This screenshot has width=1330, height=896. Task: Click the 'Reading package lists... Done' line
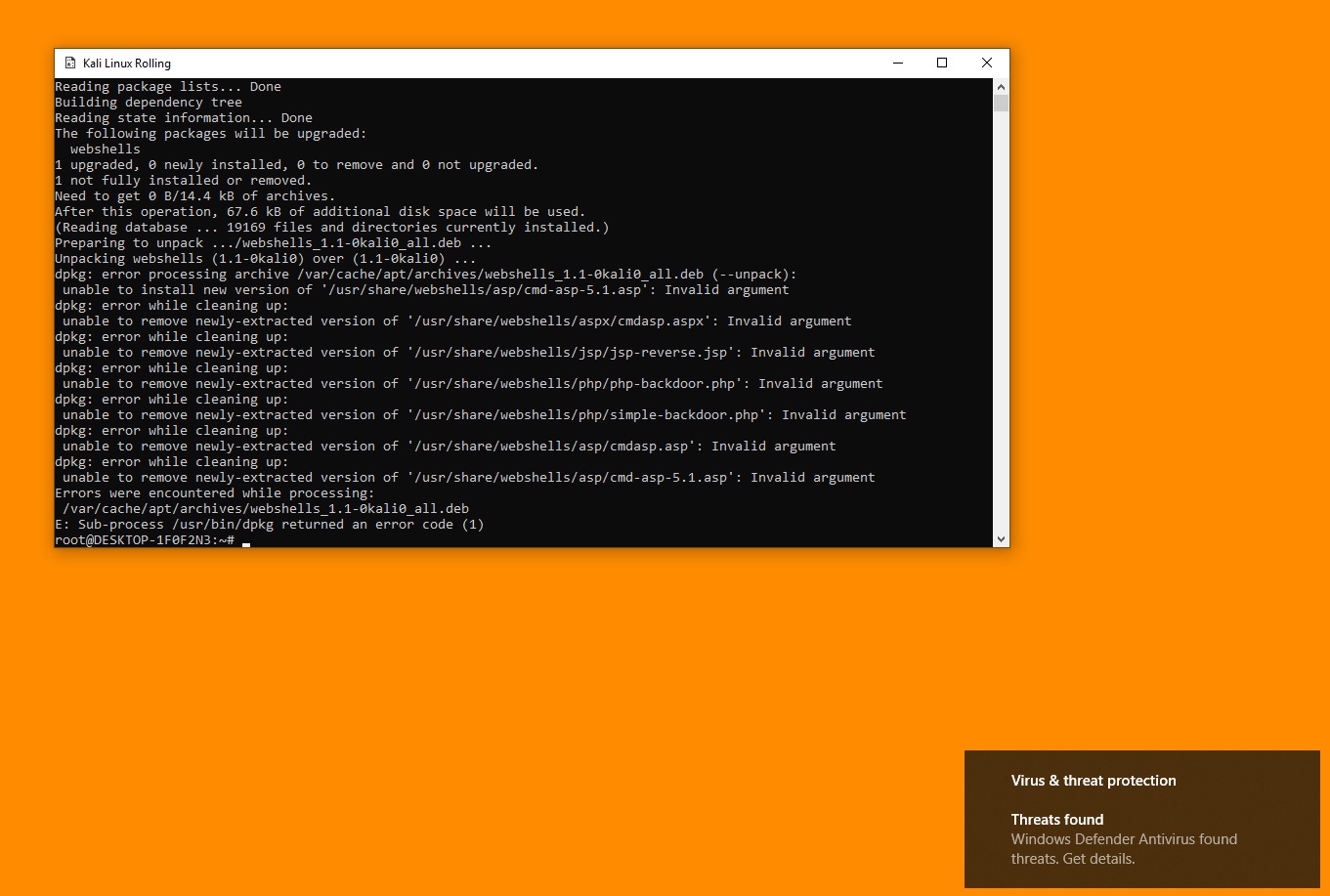168,86
